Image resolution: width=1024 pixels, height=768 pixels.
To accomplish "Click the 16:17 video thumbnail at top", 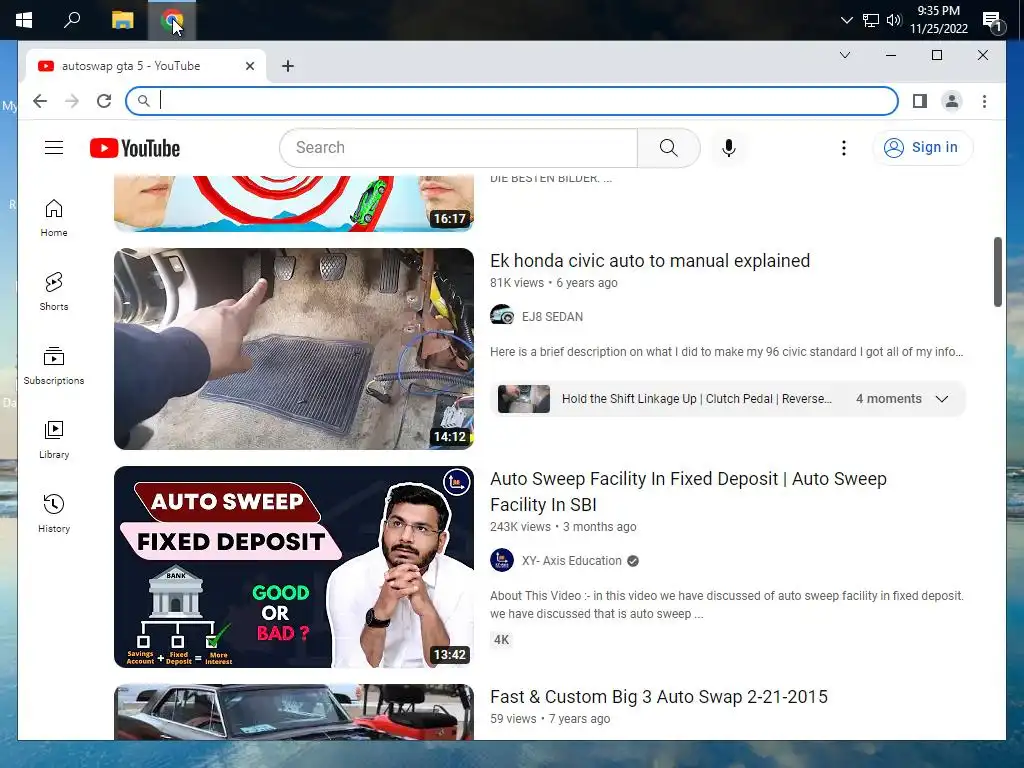I will (294, 203).
